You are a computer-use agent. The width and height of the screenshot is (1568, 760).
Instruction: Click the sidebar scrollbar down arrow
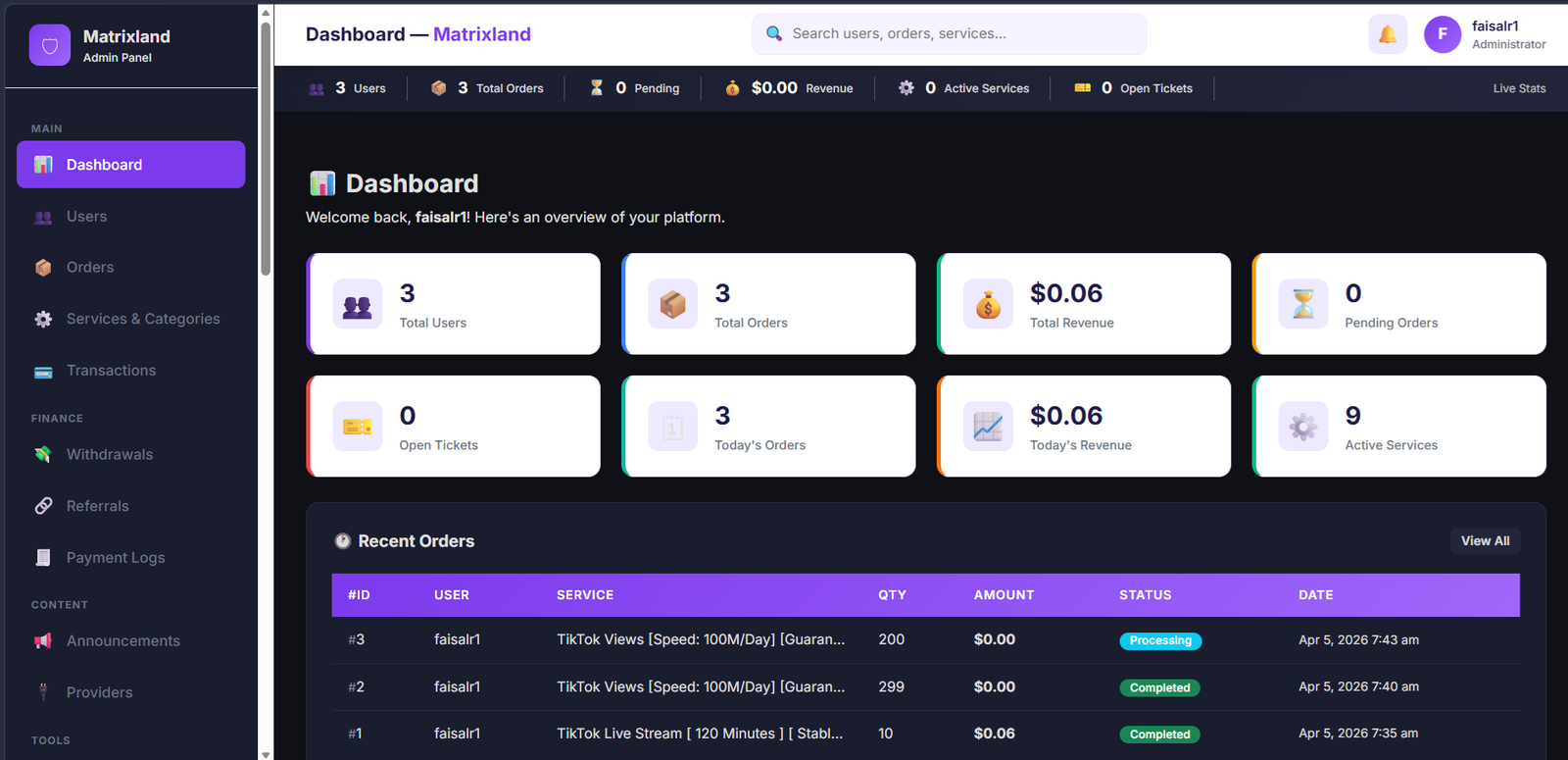(x=266, y=754)
